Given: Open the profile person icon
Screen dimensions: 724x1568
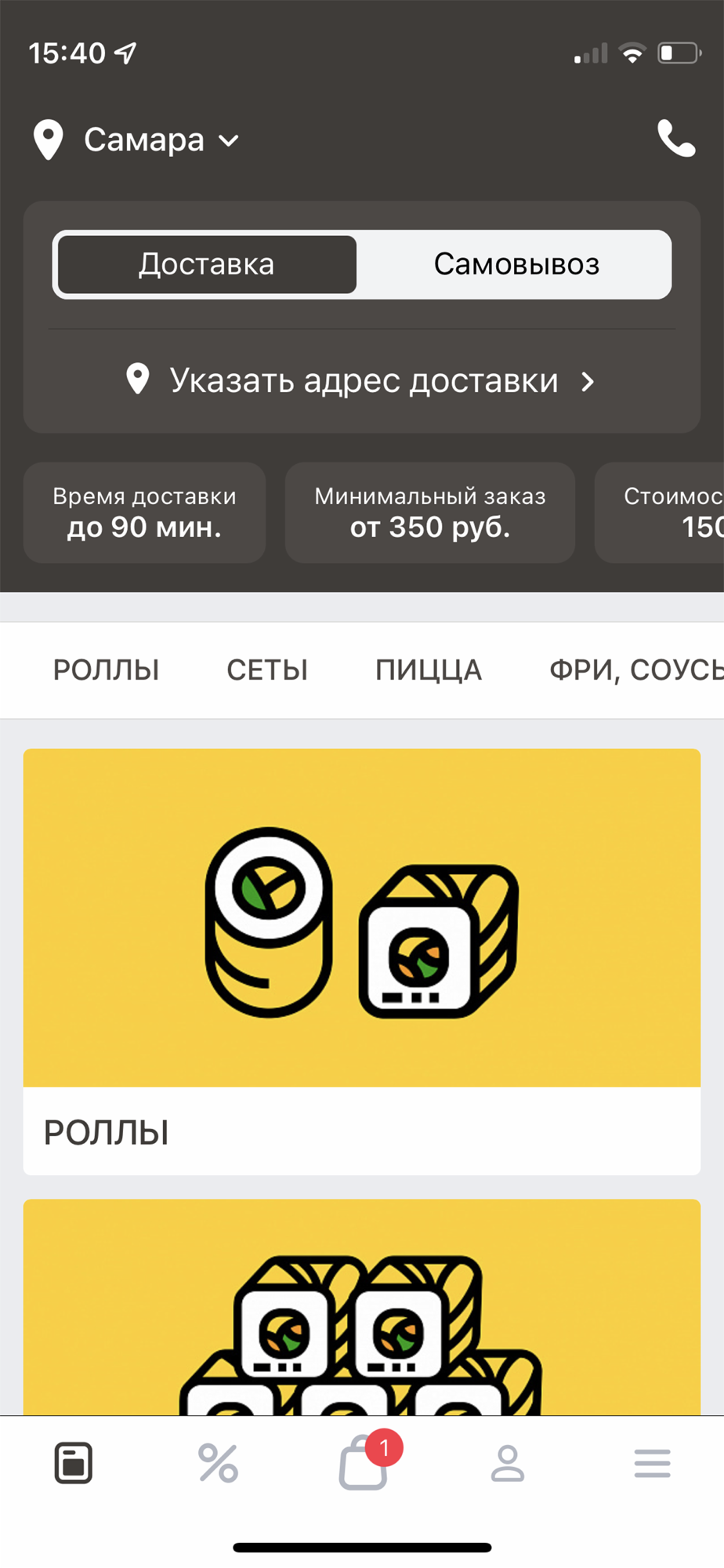Looking at the screenshot, I should [x=508, y=1463].
